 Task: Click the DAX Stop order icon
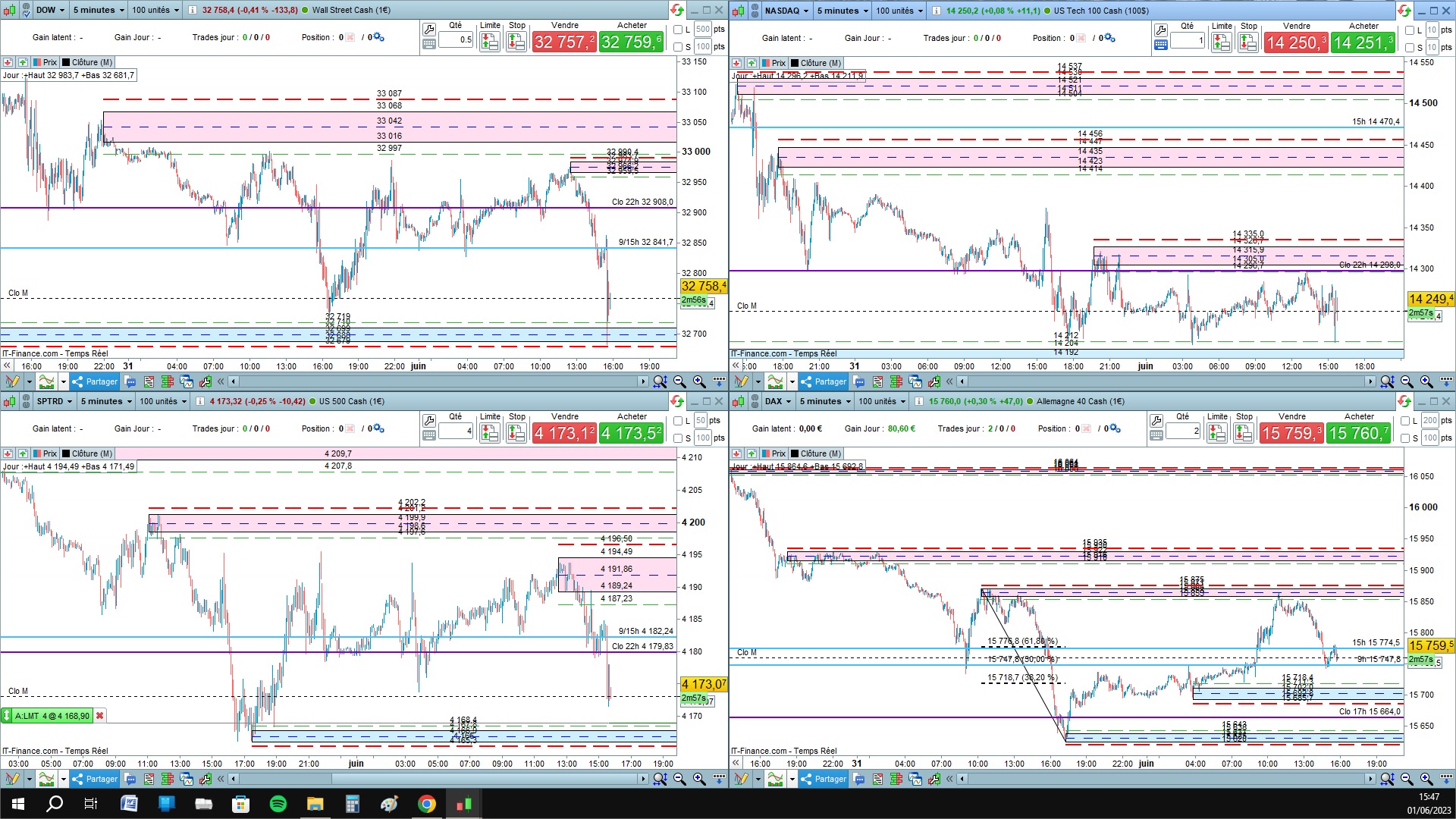point(1244,433)
